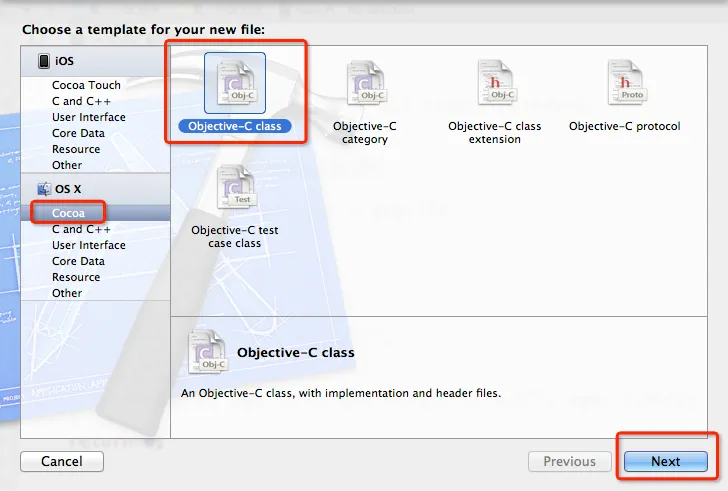Go back with the Previous button
The height and width of the screenshot is (491, 728).
tap(570, 461)
